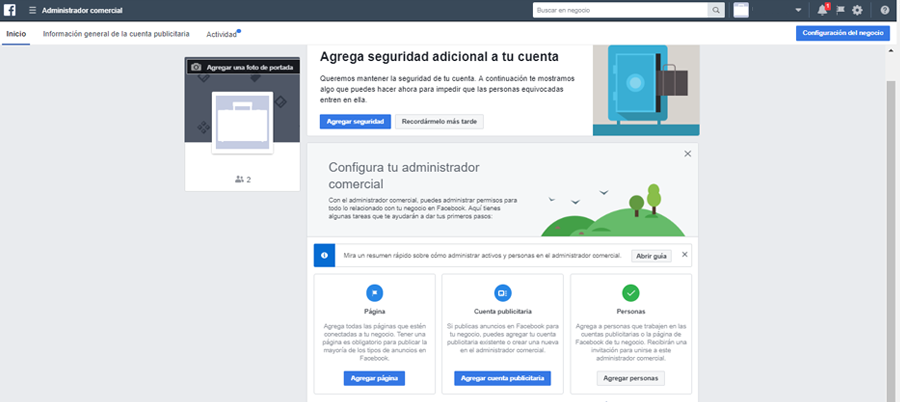Click the Cuenta publicitaria icon
This screenshot has height=402, width=900.
coord(502,293)
